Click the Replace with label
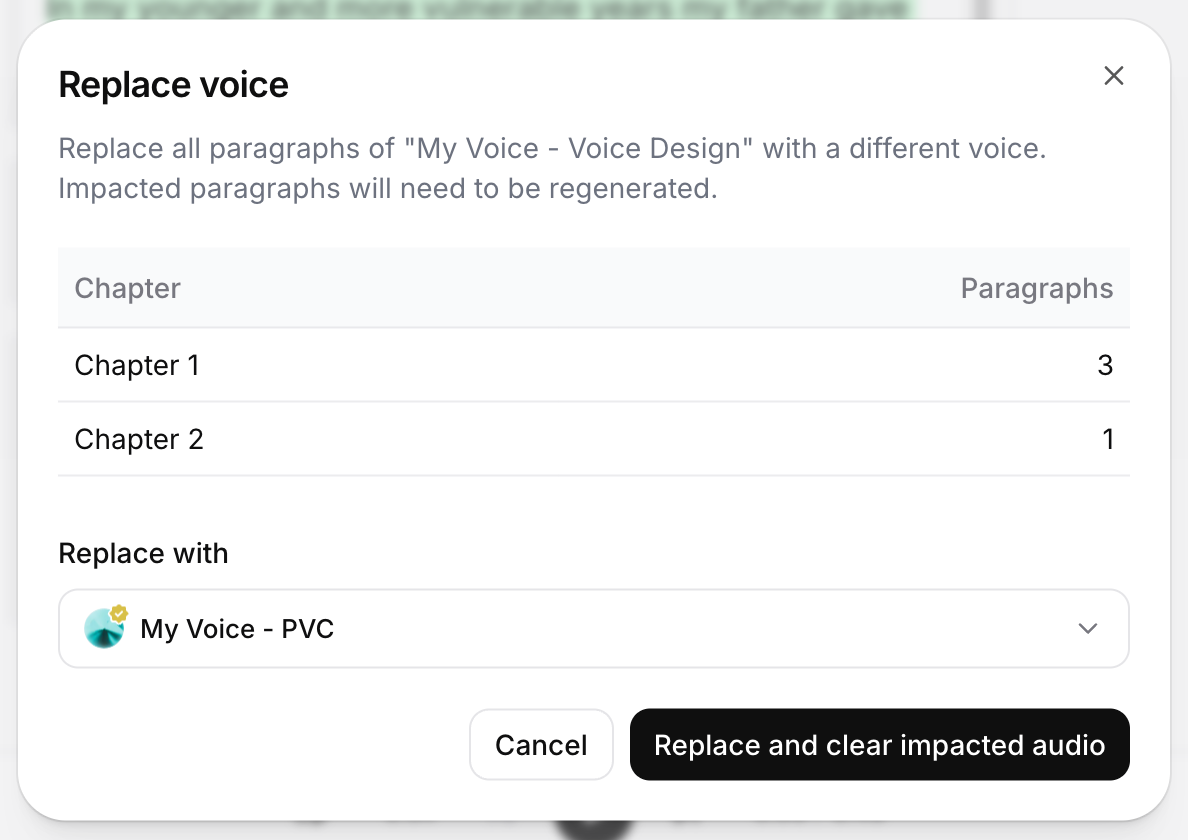 143,554
